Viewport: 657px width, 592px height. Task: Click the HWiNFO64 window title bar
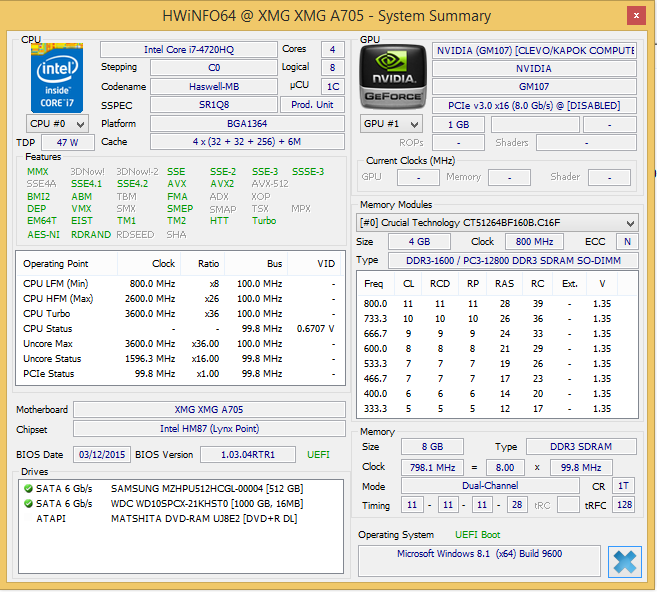click(327, 16)
